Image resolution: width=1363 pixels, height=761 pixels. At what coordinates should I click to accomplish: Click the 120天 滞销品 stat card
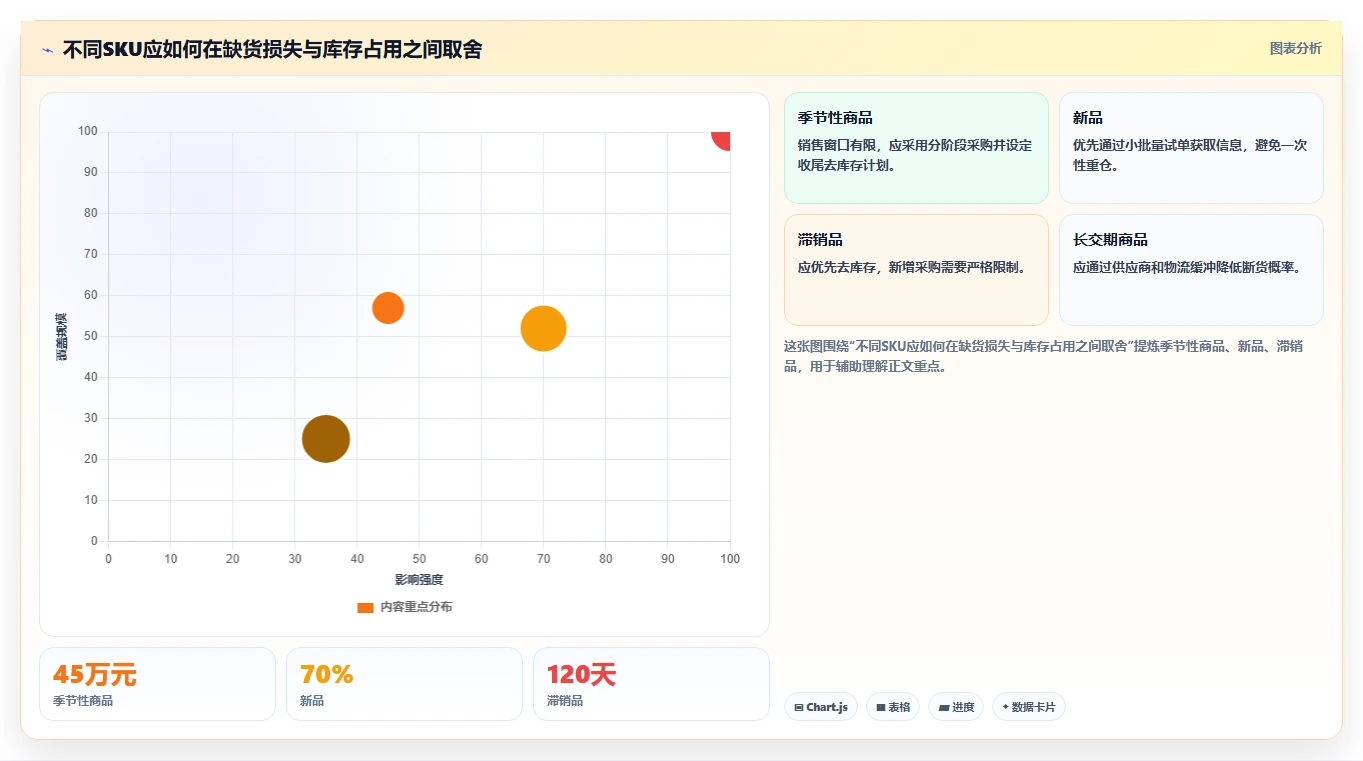click(x=651, y=684)
